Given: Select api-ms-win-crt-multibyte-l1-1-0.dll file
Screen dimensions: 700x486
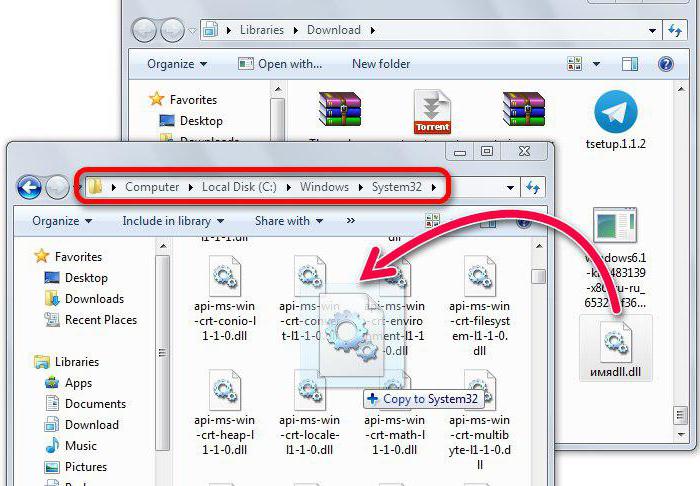Looking at the screenshot, I should [x=479, y=420].
